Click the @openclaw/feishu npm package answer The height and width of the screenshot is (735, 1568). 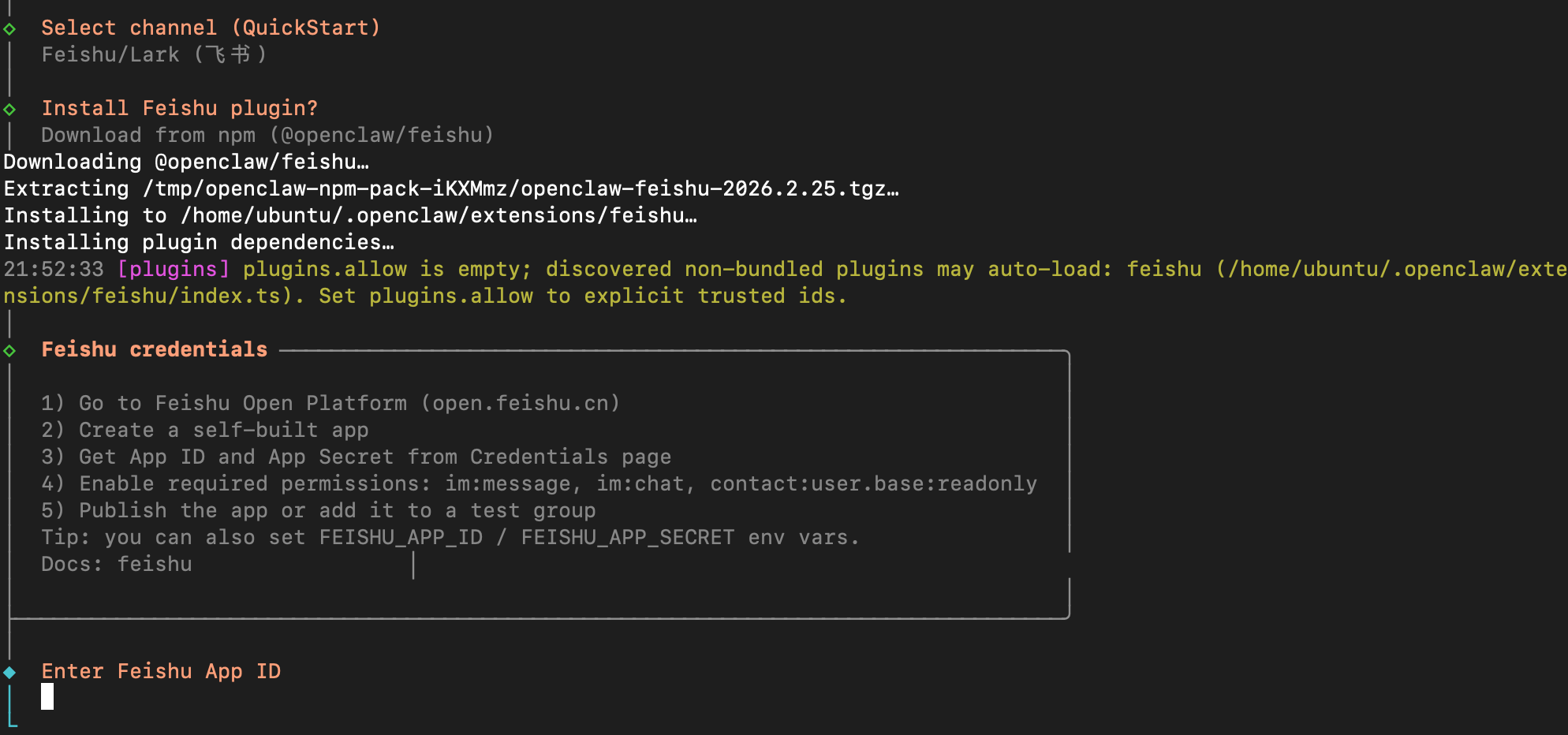click(x=386, y=136)
